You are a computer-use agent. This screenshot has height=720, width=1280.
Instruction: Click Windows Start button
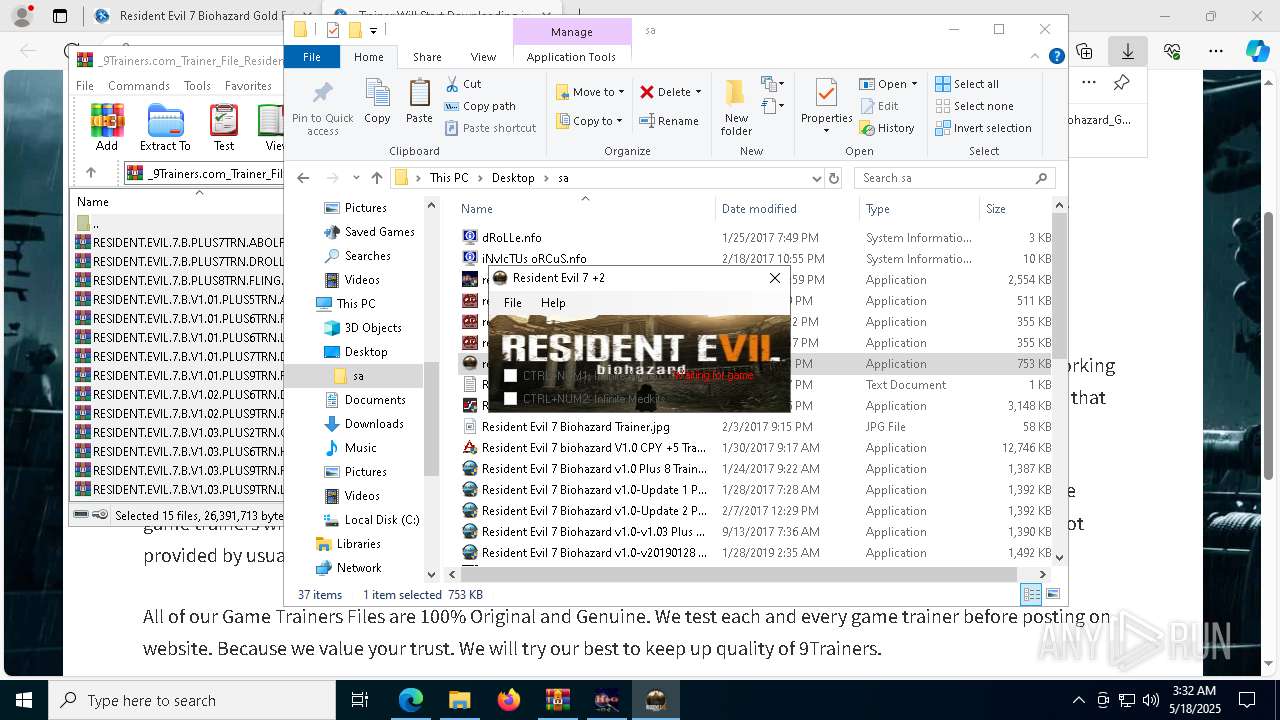point(24,700)
